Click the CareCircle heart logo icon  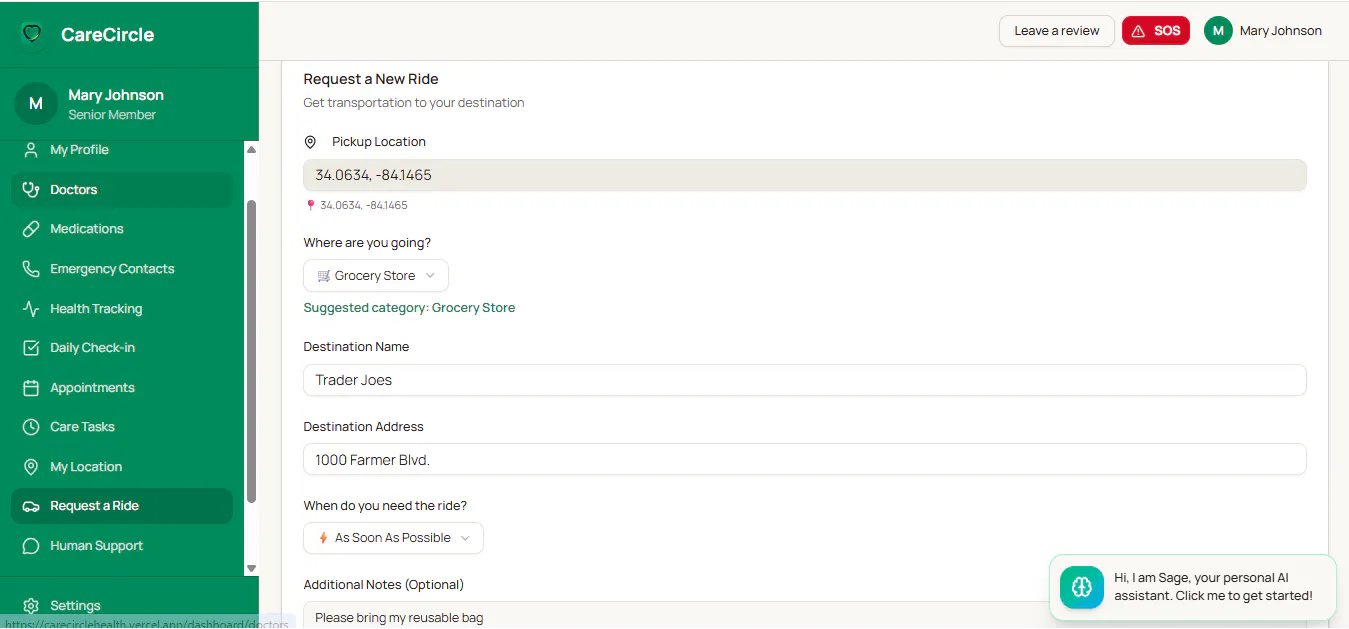[x=32, y=34]
